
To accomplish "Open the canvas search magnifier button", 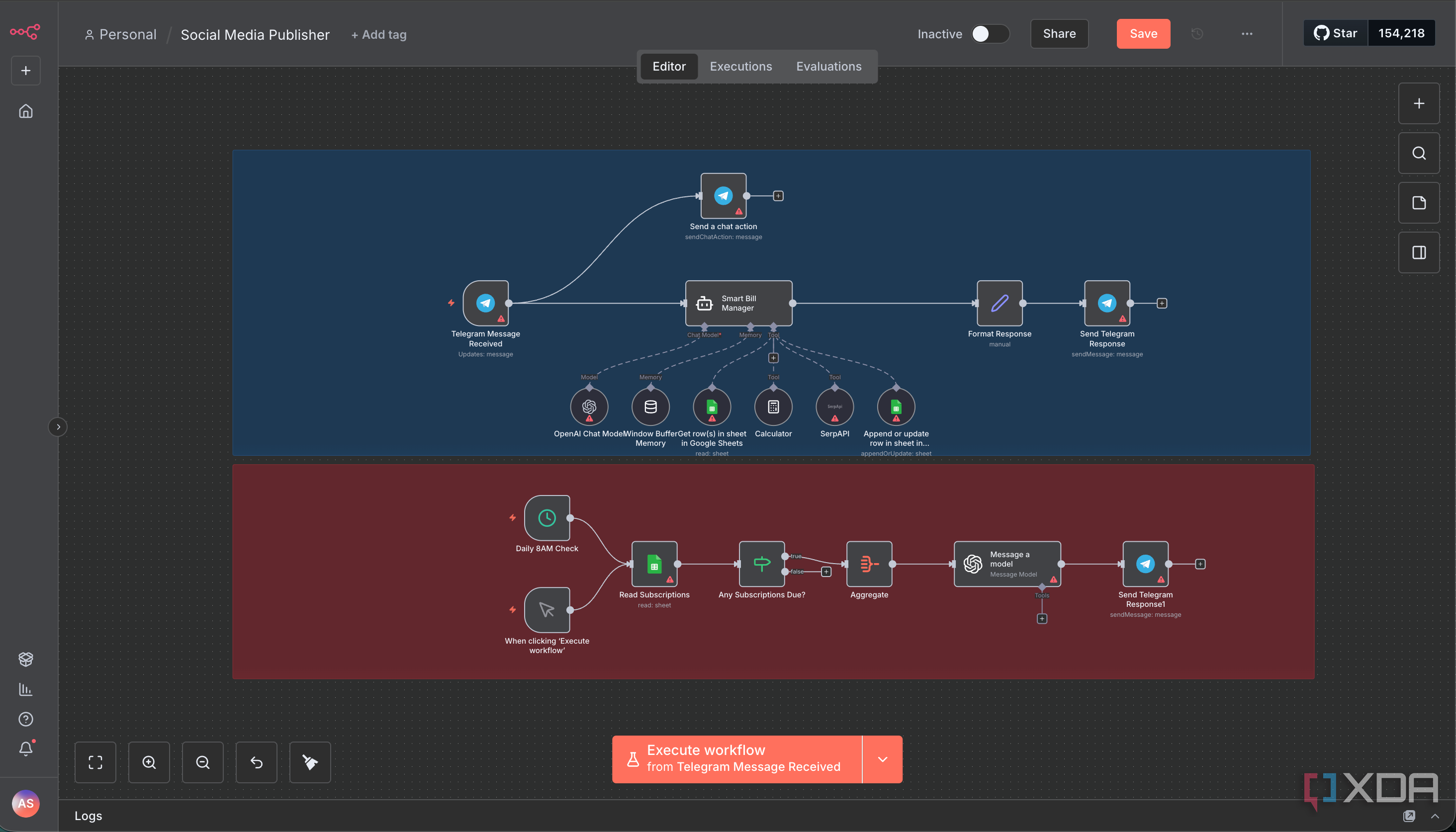I will (x=1419, y=153).
